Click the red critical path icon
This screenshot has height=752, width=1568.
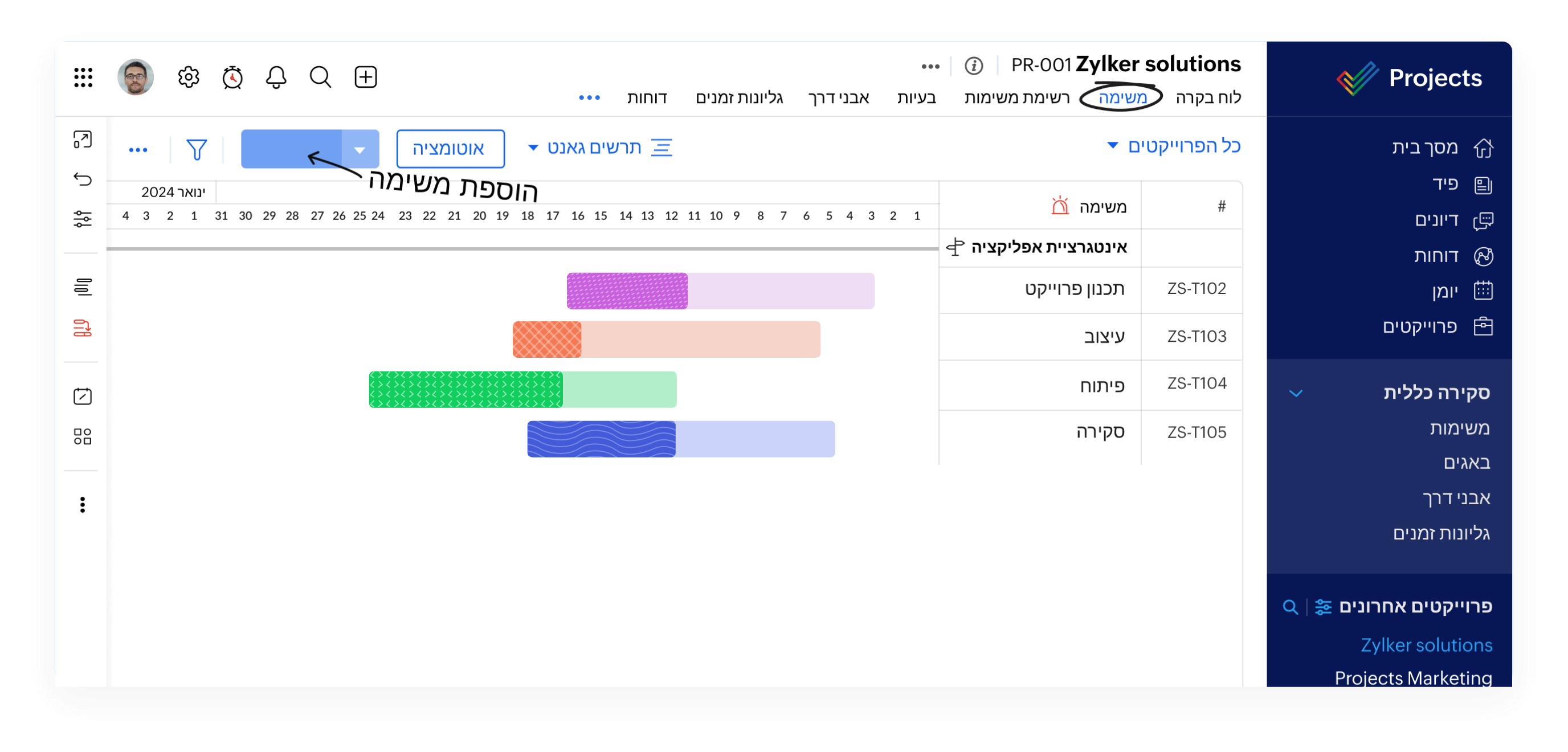[x=83, y=329]
